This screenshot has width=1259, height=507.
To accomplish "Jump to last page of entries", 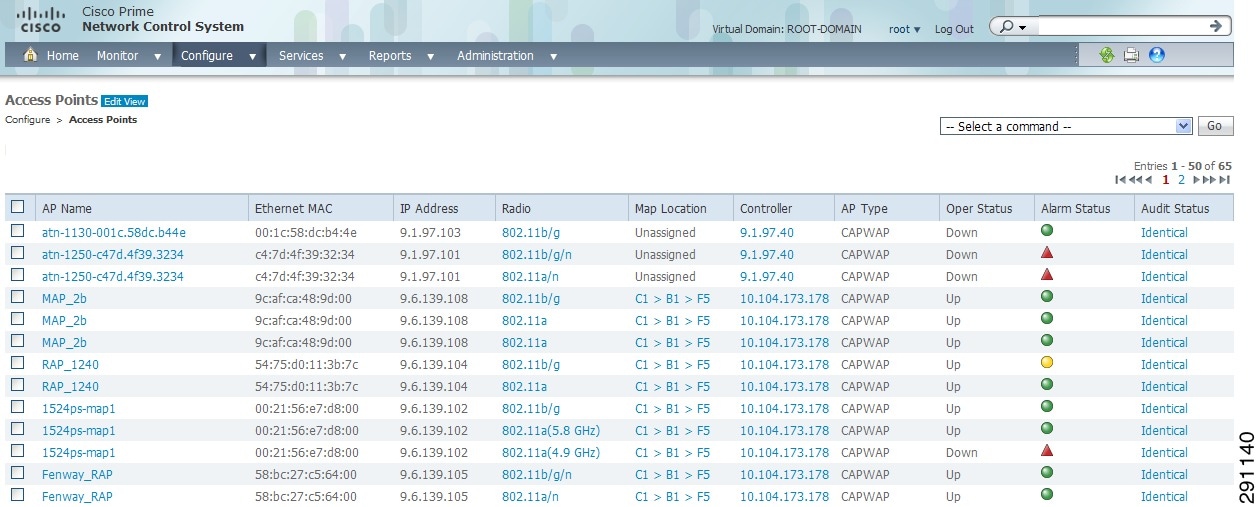I will point(1224,180).
